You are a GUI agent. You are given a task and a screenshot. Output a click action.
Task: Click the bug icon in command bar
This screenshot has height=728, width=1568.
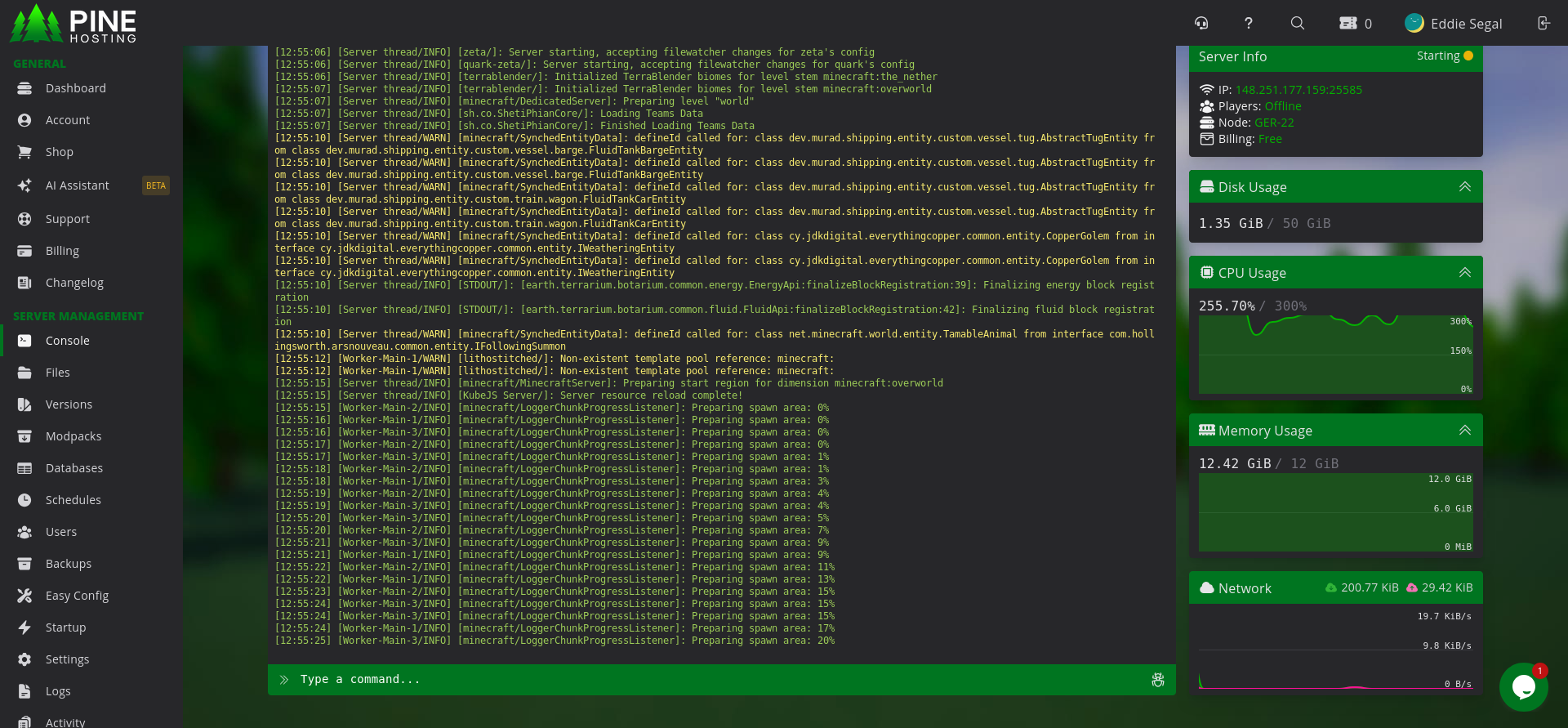pyautogui.click(x=1157, y=680)
